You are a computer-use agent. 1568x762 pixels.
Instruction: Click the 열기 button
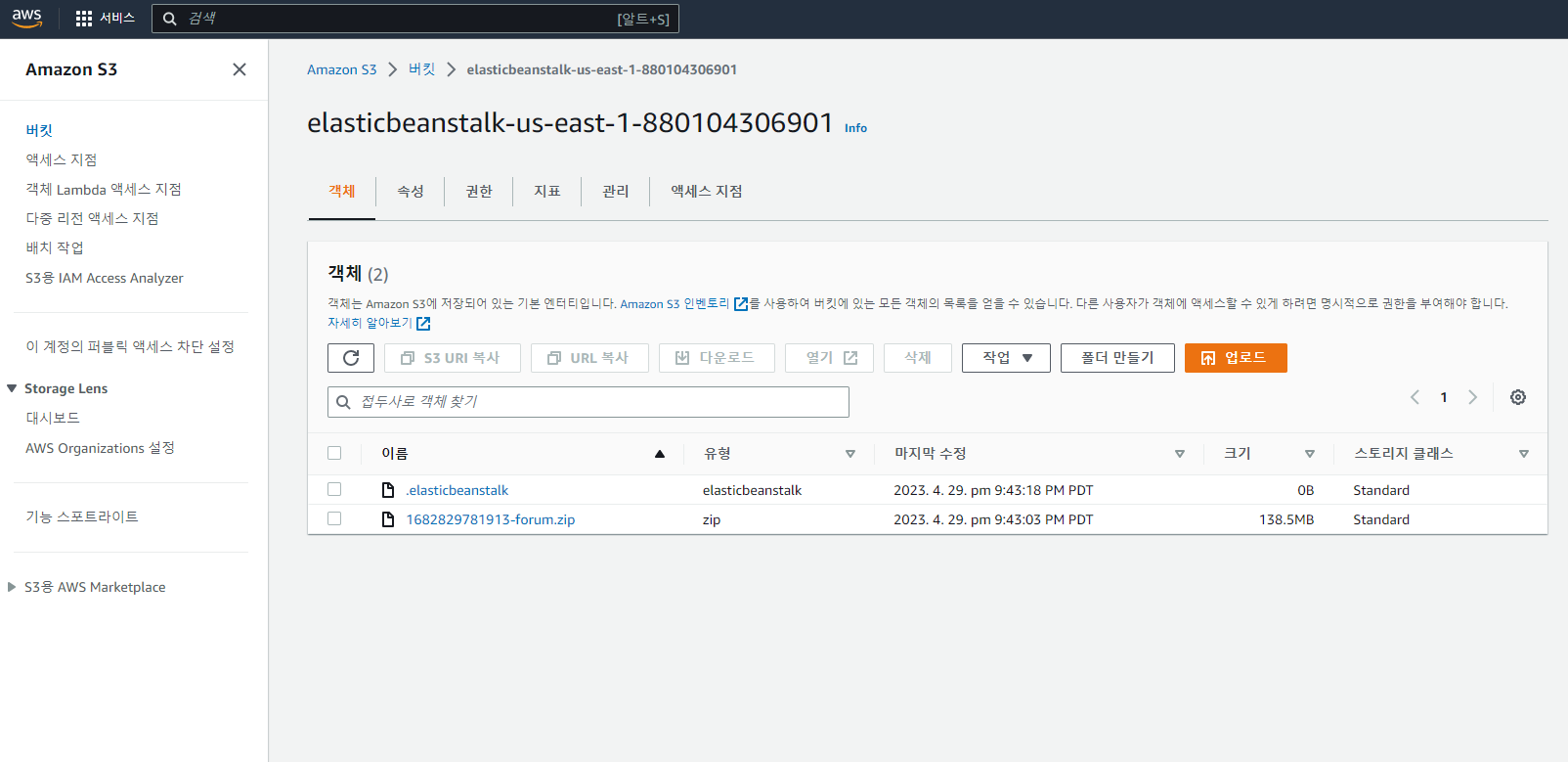point(830,358)
